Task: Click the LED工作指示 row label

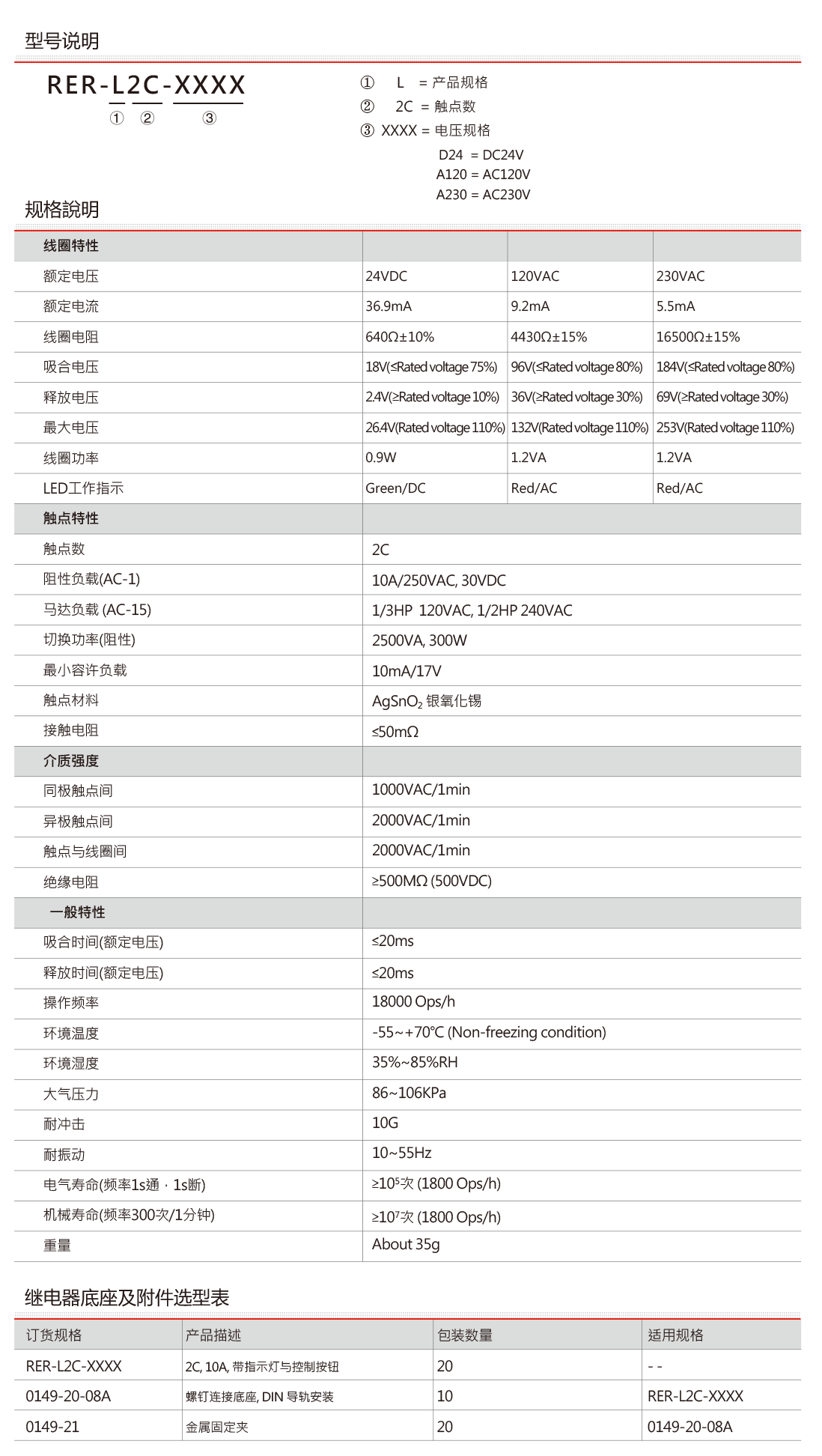Action: coord(83,488)
